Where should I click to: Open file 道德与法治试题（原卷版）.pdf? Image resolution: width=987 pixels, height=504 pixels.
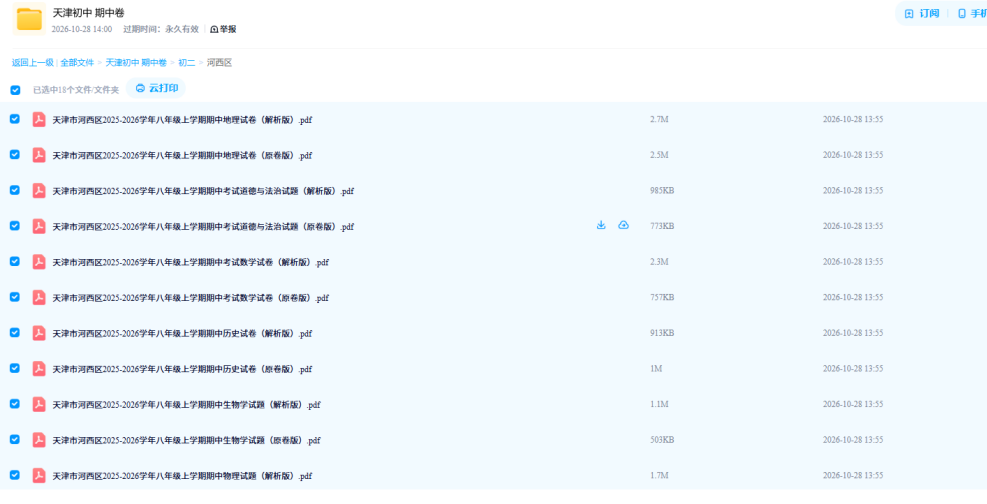click(x=203, y=227)
